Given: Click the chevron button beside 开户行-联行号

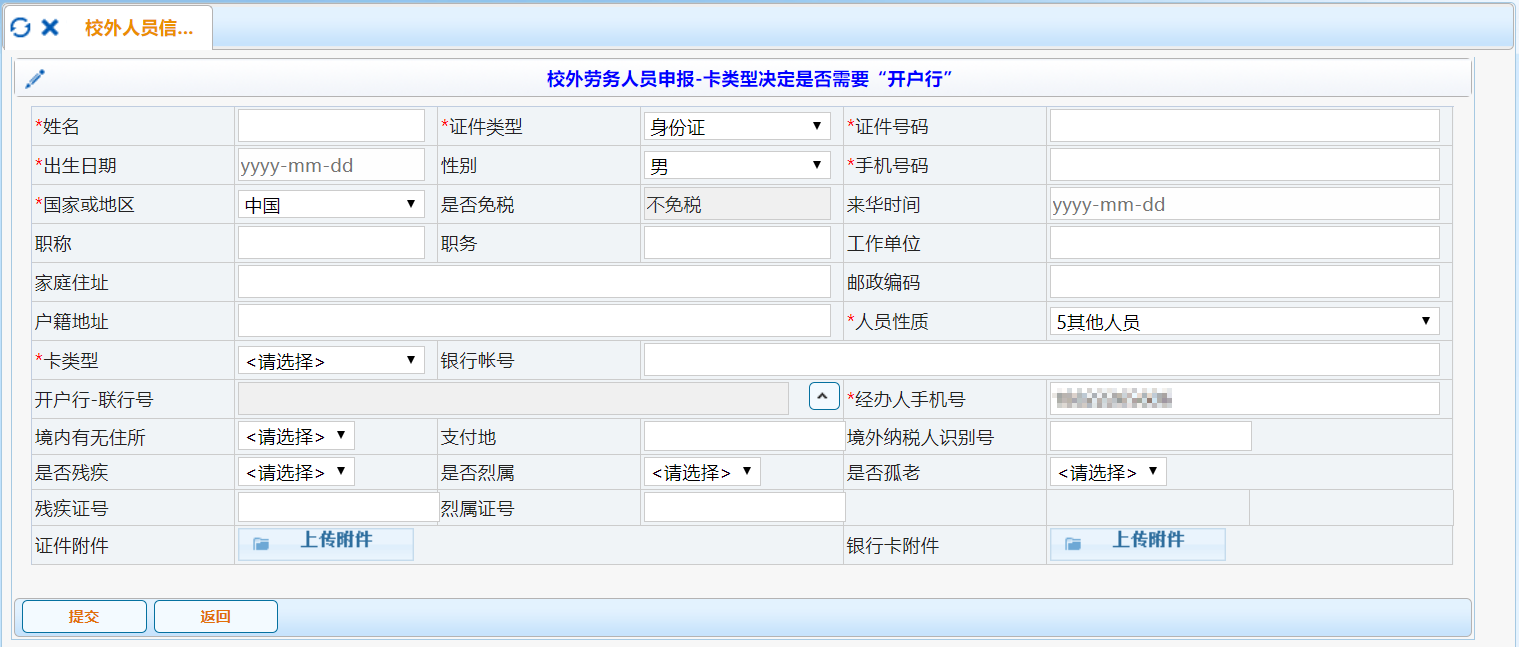Looking at the screenshot, I should click(x=823, y=397).
